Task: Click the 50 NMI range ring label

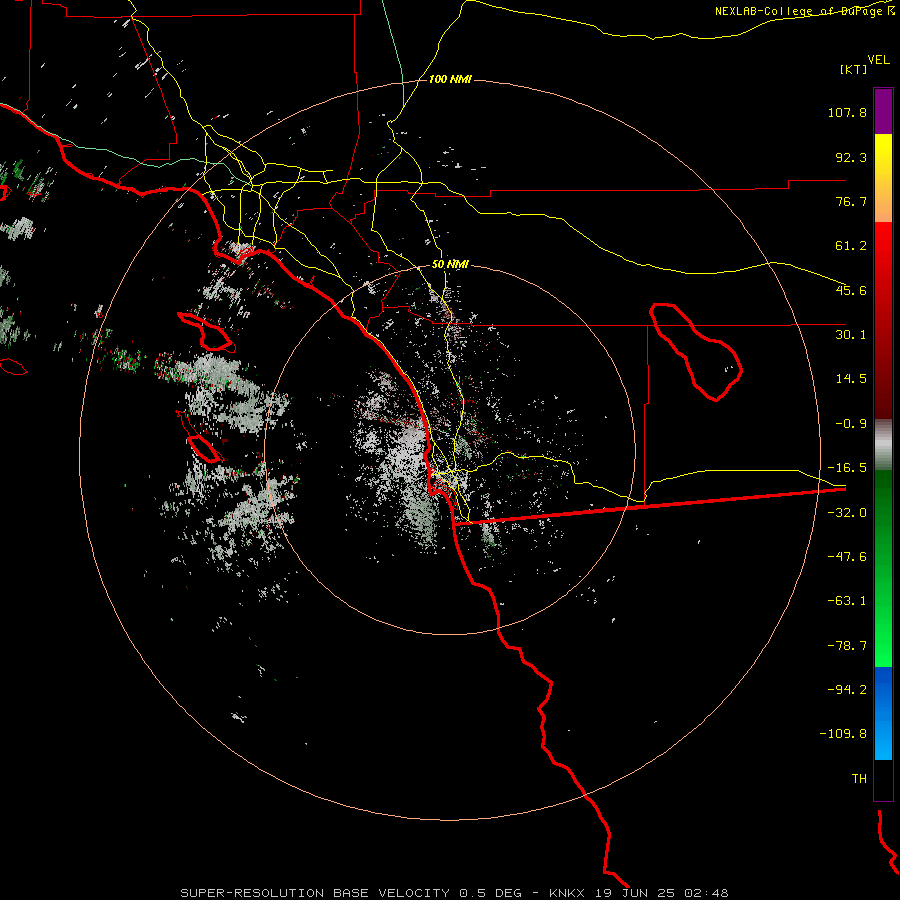Action: (x=450, y=265)
